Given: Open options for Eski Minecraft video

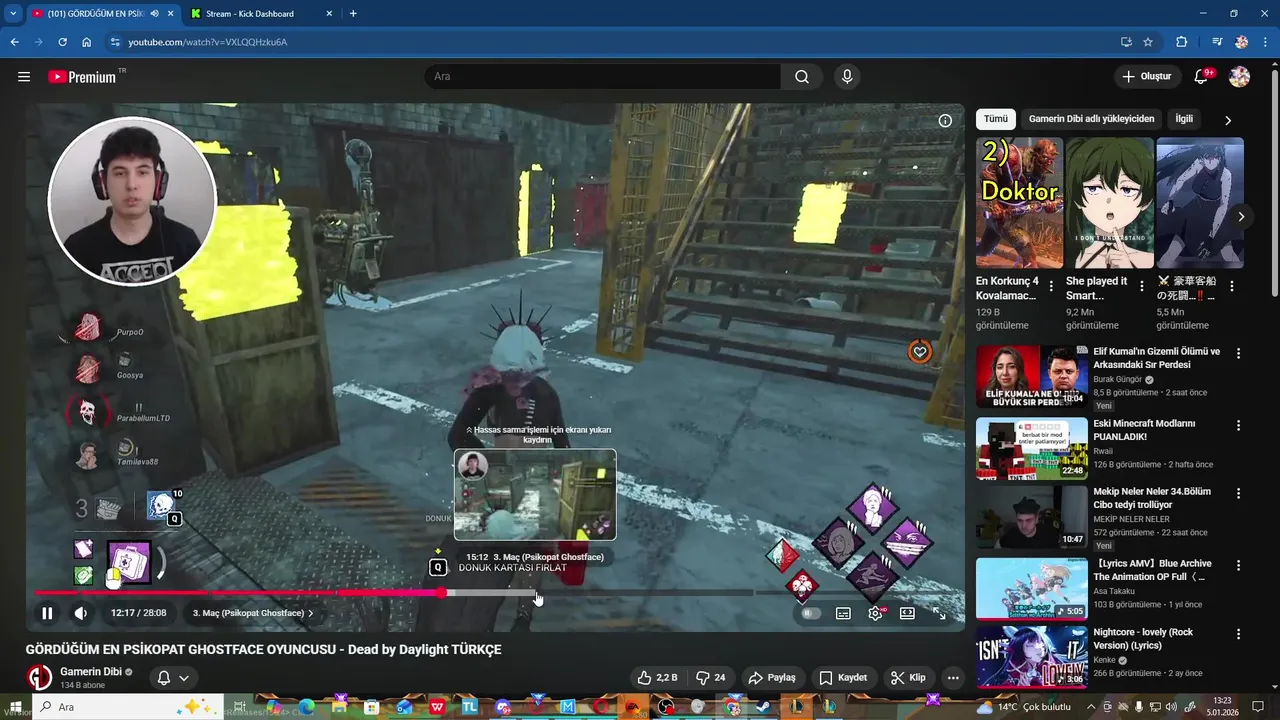Looking at the screenshot, I should pos(1239,425).
